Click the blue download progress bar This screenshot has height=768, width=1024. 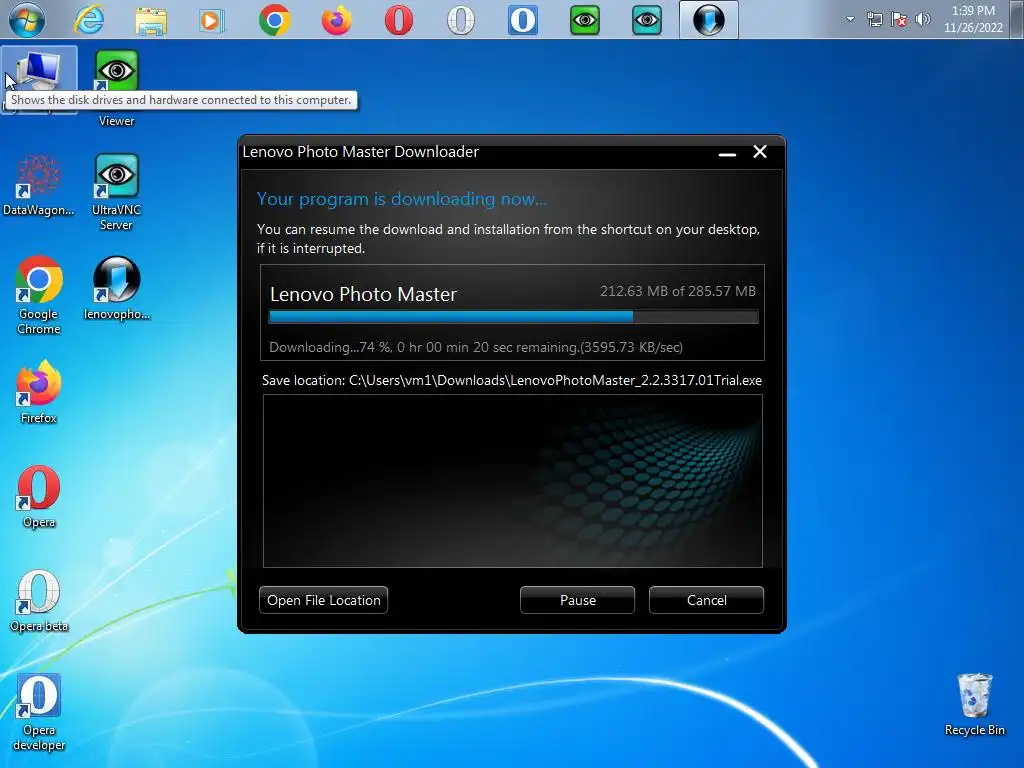(x=513, y=317)
